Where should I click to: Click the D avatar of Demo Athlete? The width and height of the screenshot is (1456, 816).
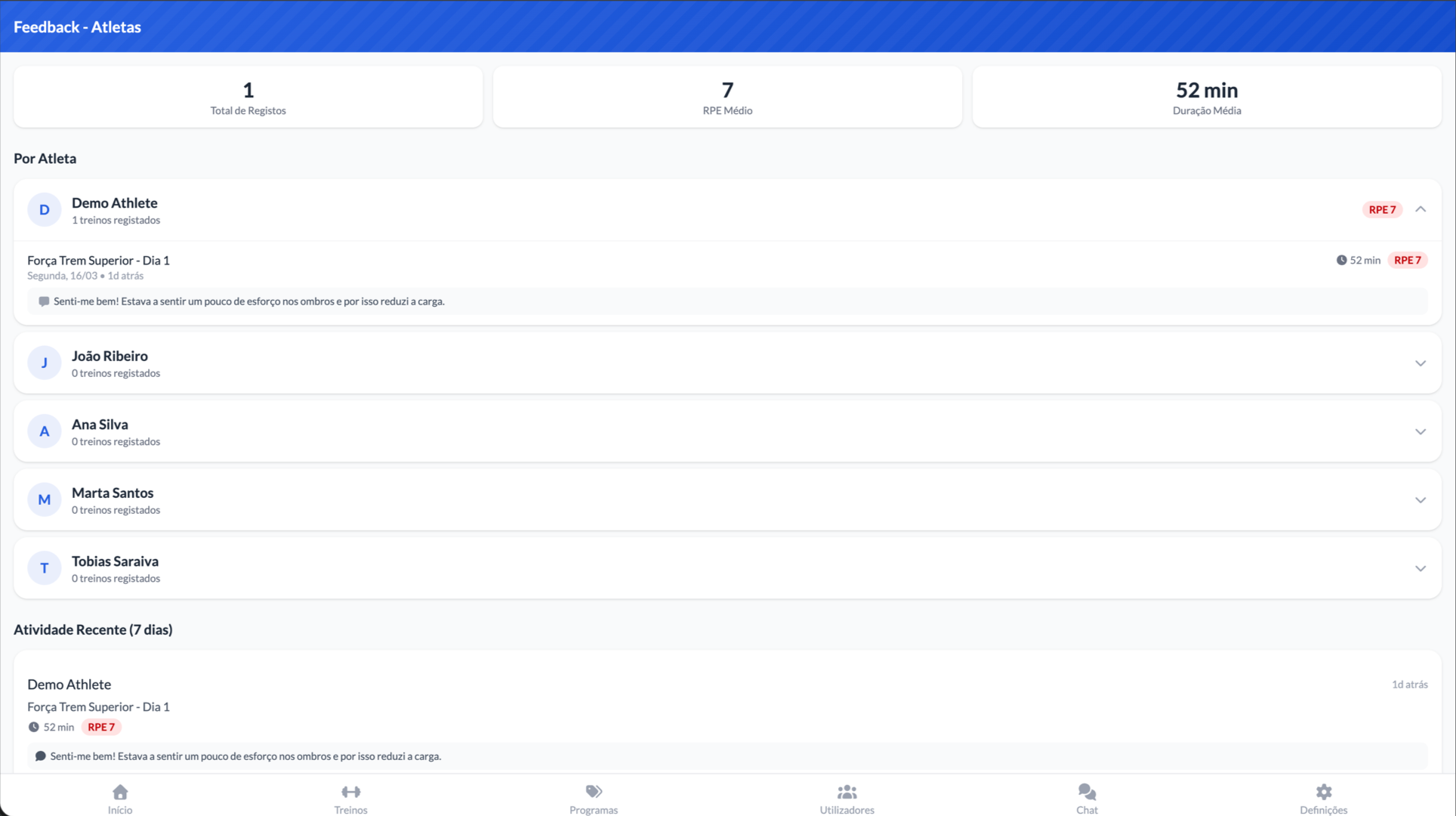pyautogui.click(x=45, y=210)
